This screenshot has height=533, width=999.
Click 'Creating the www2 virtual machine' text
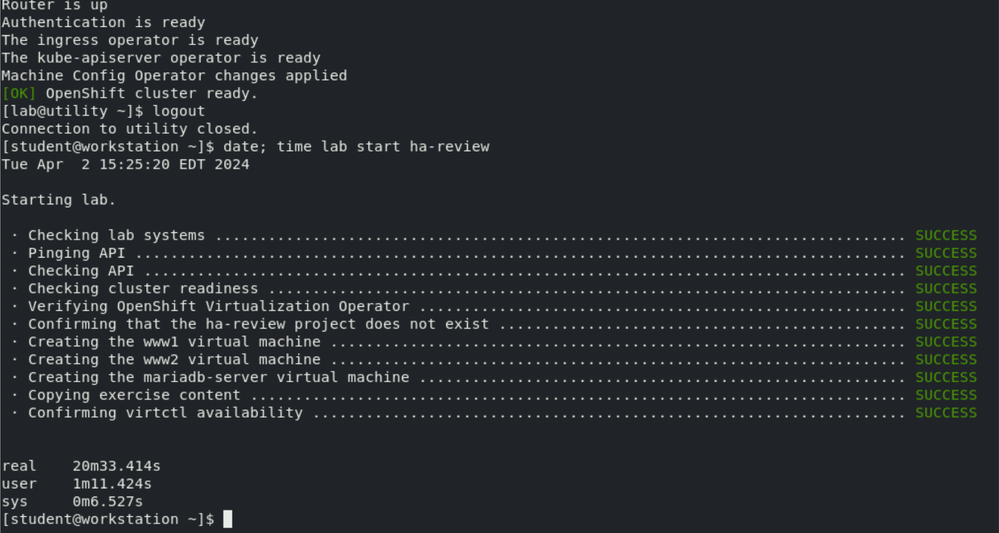(x=174, y=359)
